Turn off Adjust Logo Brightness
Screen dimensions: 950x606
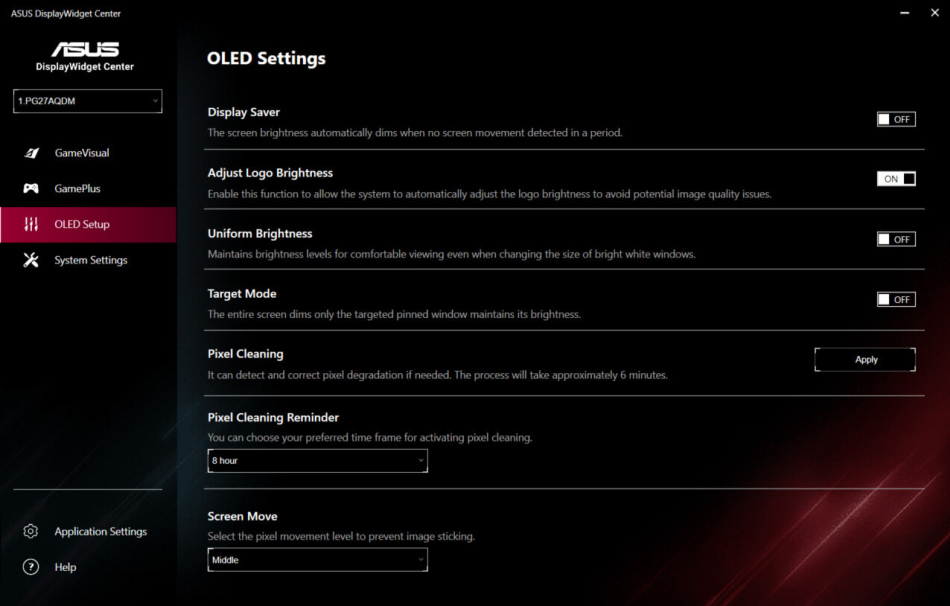(895, 179)
